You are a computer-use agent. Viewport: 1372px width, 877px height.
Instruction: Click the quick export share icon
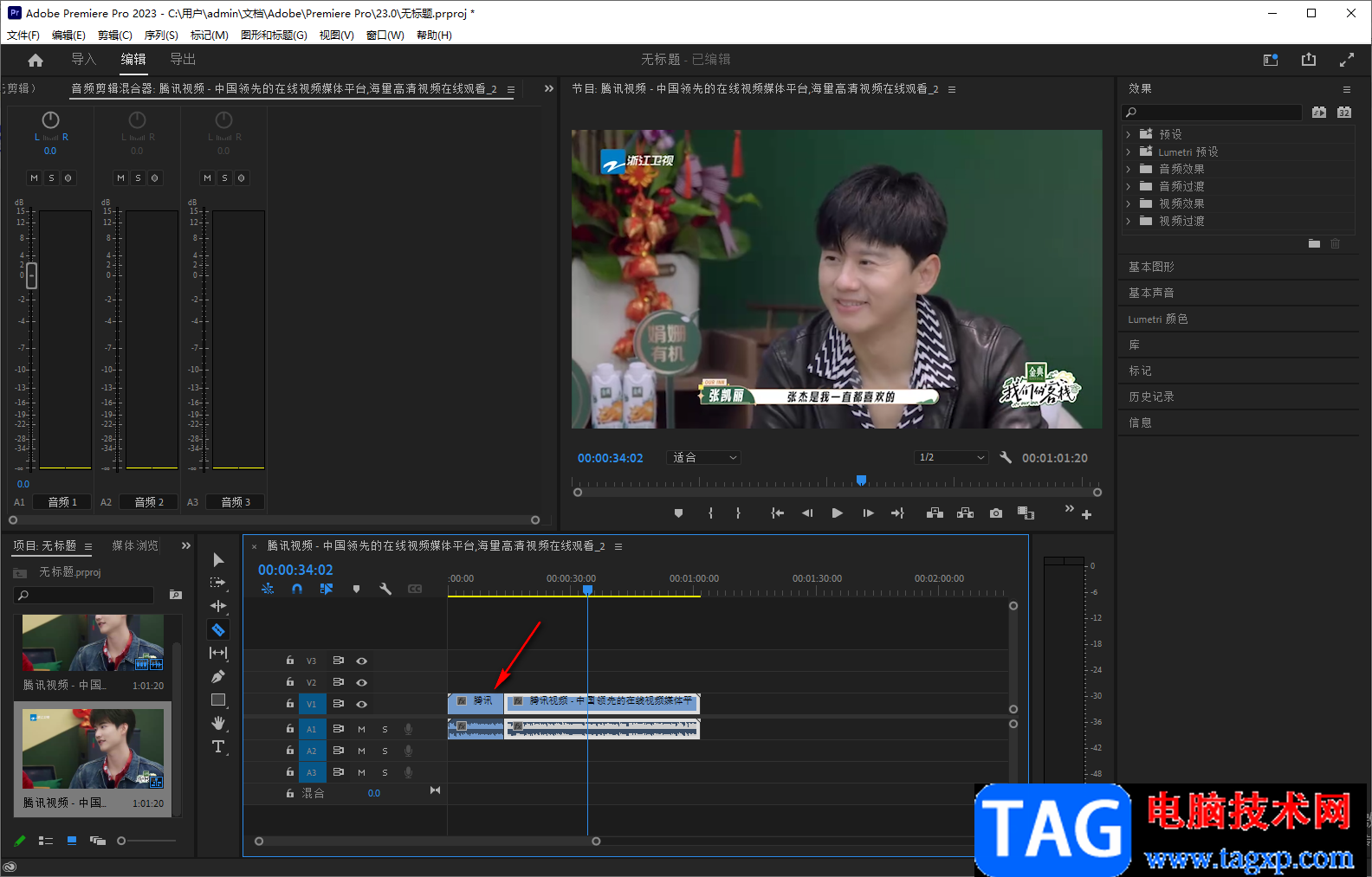[x=1309, y=60]
